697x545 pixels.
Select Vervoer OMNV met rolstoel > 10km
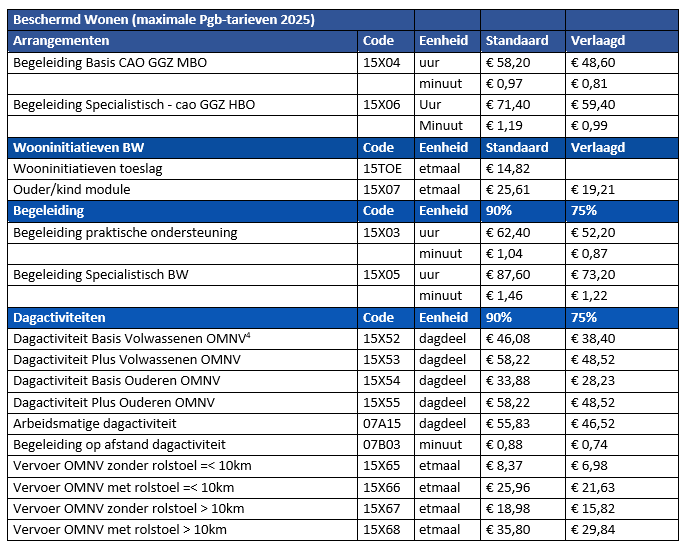click(x=120, y=530)
